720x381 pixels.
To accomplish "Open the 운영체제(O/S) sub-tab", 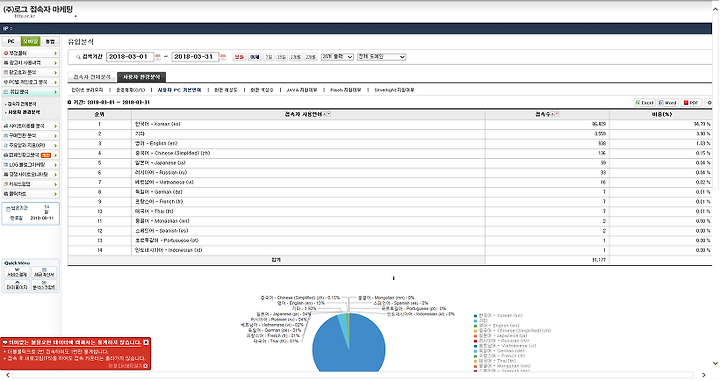I will click(130, 90).
